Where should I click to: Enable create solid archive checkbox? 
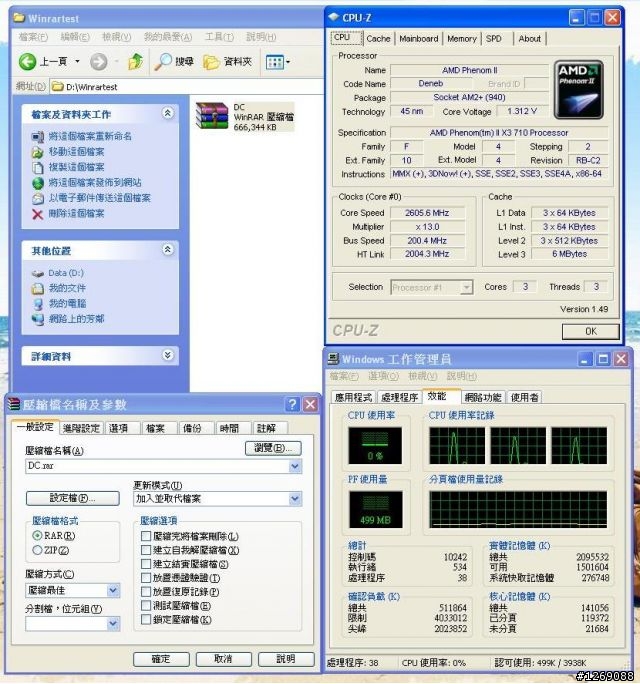146,564
